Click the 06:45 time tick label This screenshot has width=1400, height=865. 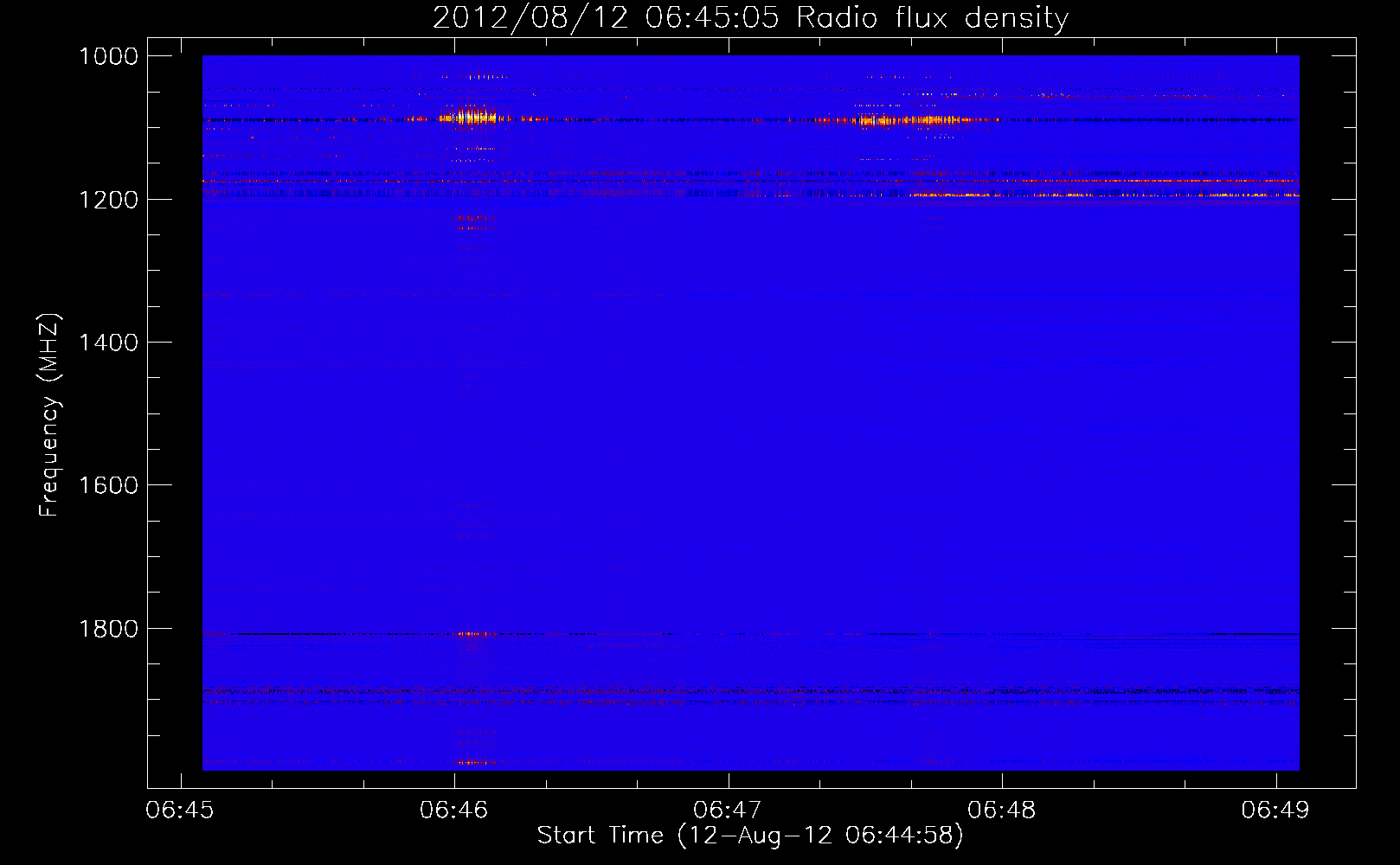(x=180, y=810)
